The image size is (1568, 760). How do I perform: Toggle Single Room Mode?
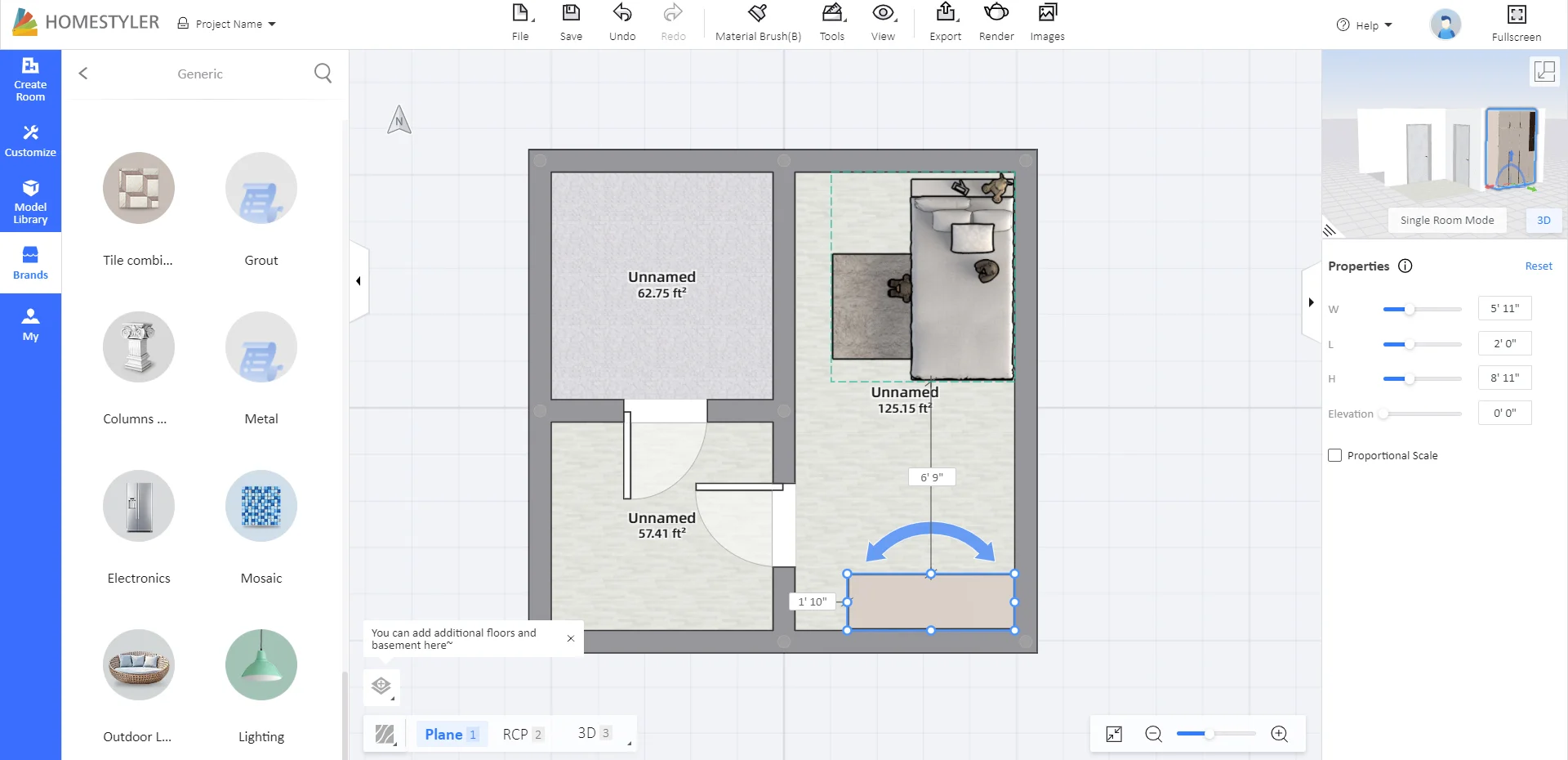1446,220
